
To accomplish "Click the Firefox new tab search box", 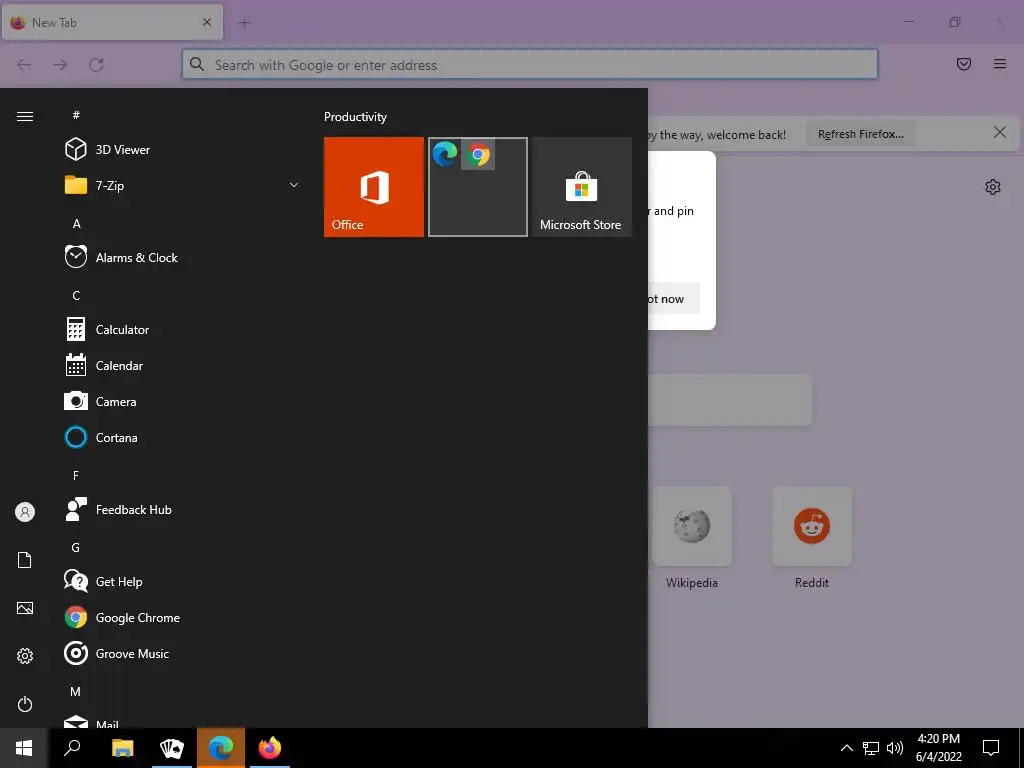I will (729, 400).
